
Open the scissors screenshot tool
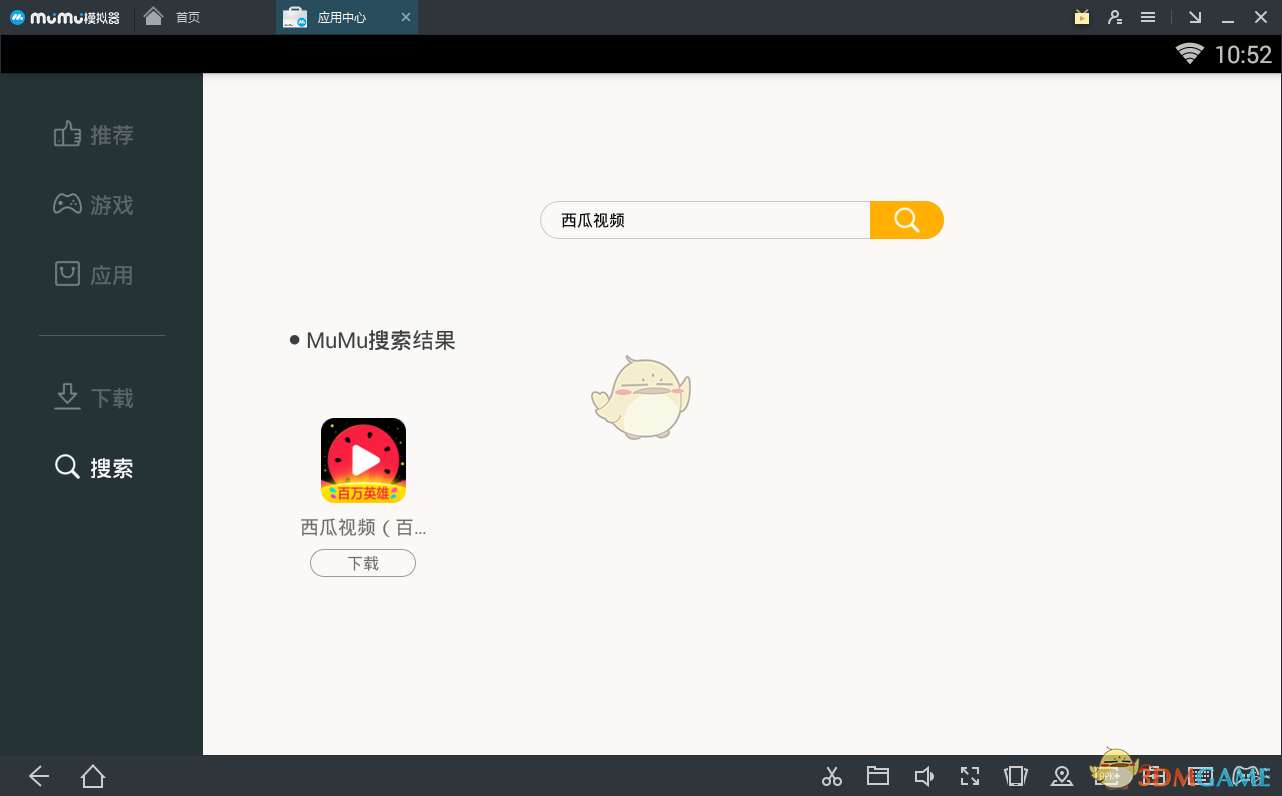pyautogui.click(x=832, y=776)
